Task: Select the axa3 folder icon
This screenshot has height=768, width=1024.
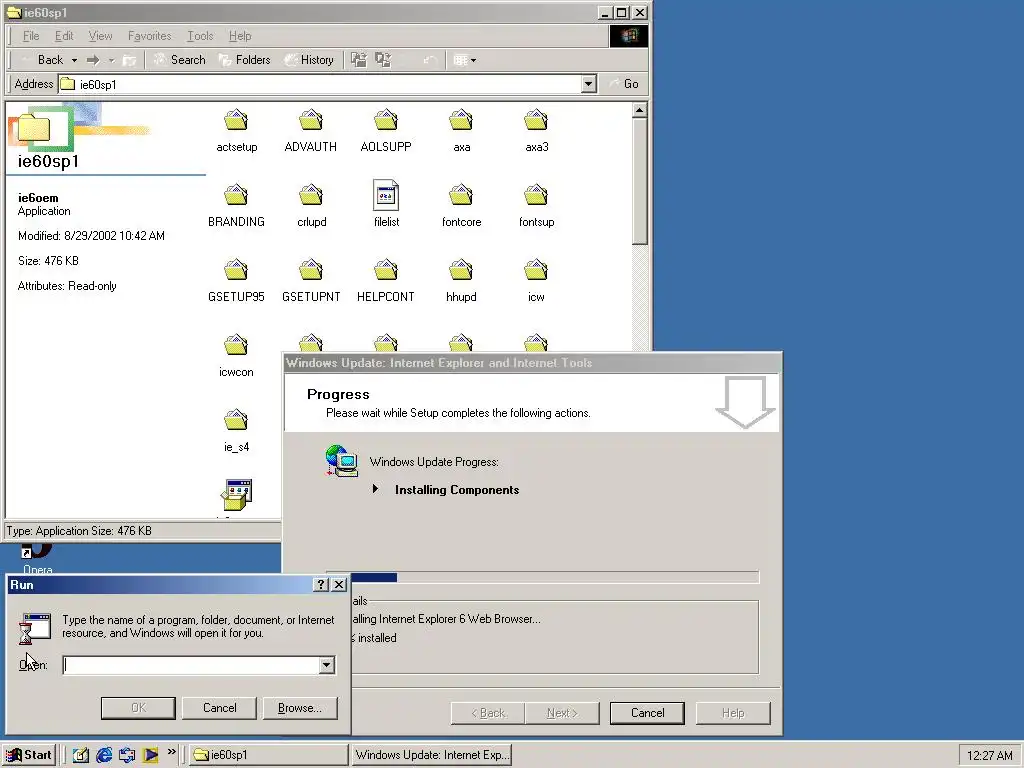Action: tap(536, 120)
